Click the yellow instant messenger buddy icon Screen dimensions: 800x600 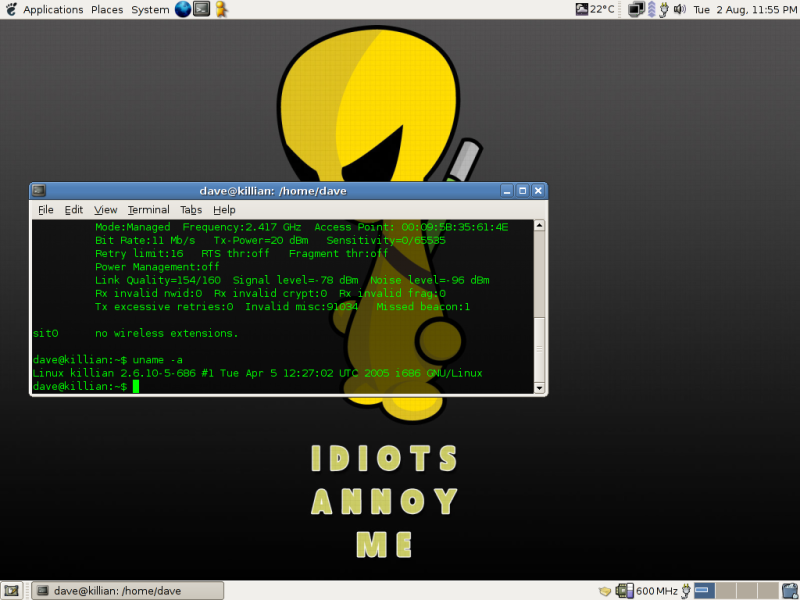[x=220, y=9]
